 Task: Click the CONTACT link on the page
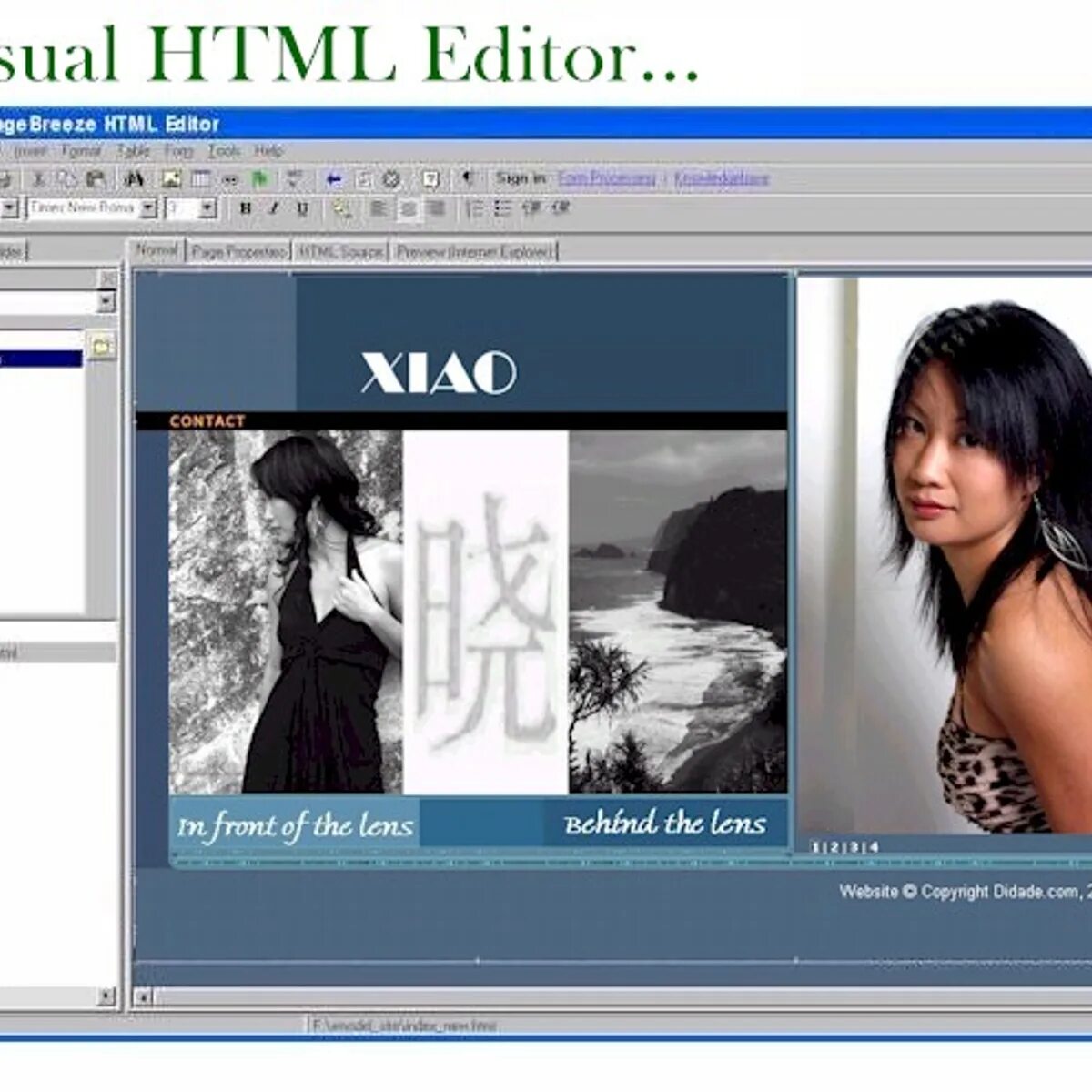(207, 420)
